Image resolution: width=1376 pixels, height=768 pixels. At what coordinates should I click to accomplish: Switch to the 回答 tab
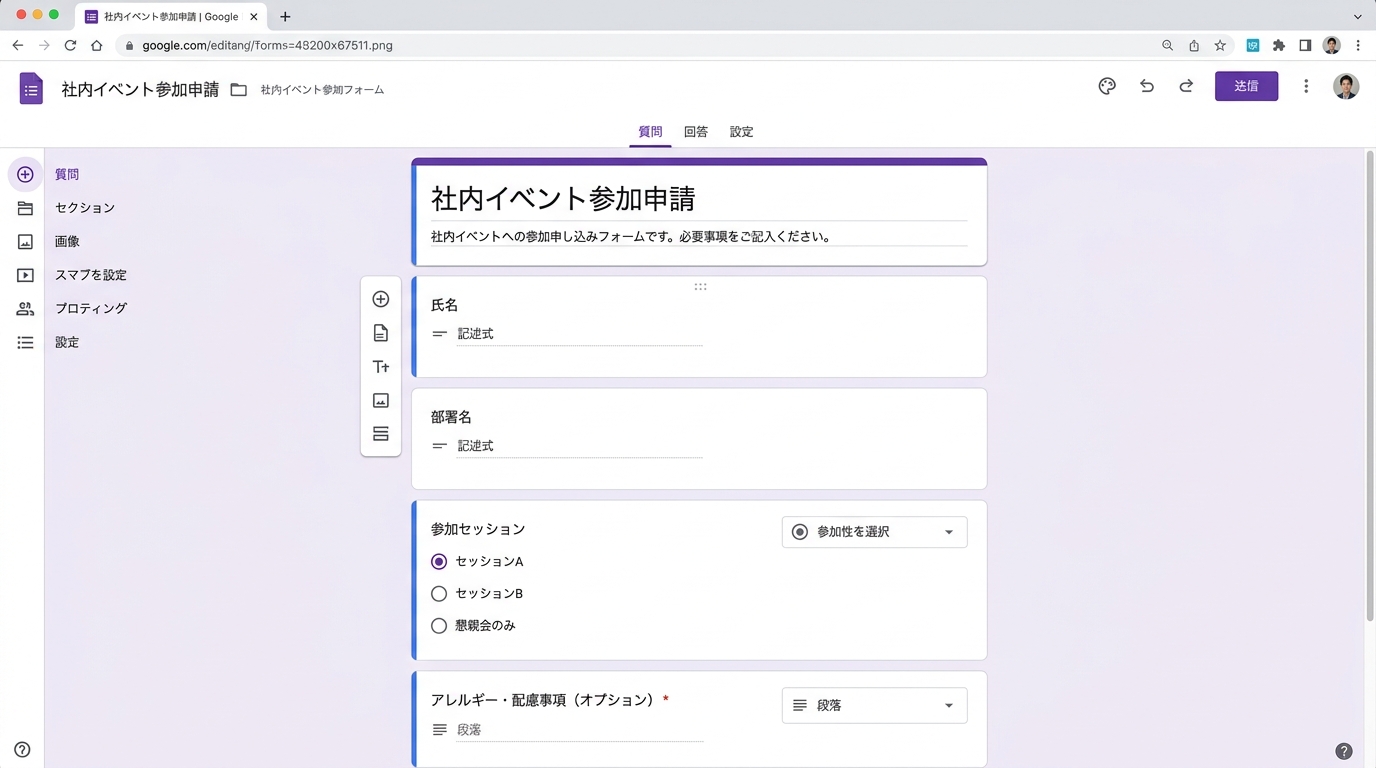click(x=696, y=132)
